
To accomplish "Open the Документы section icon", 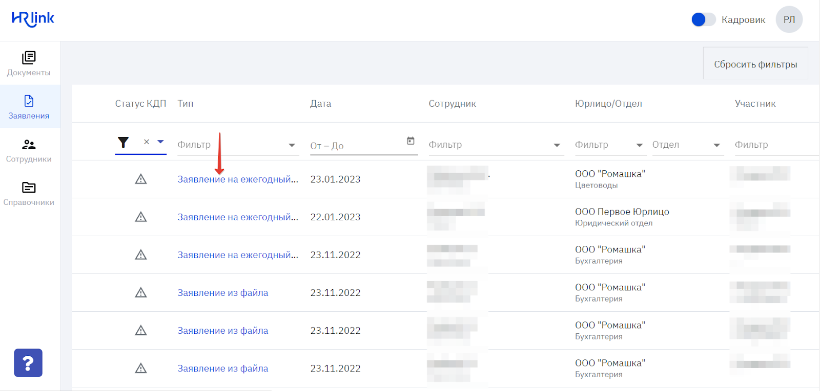I will pos(29,58).
